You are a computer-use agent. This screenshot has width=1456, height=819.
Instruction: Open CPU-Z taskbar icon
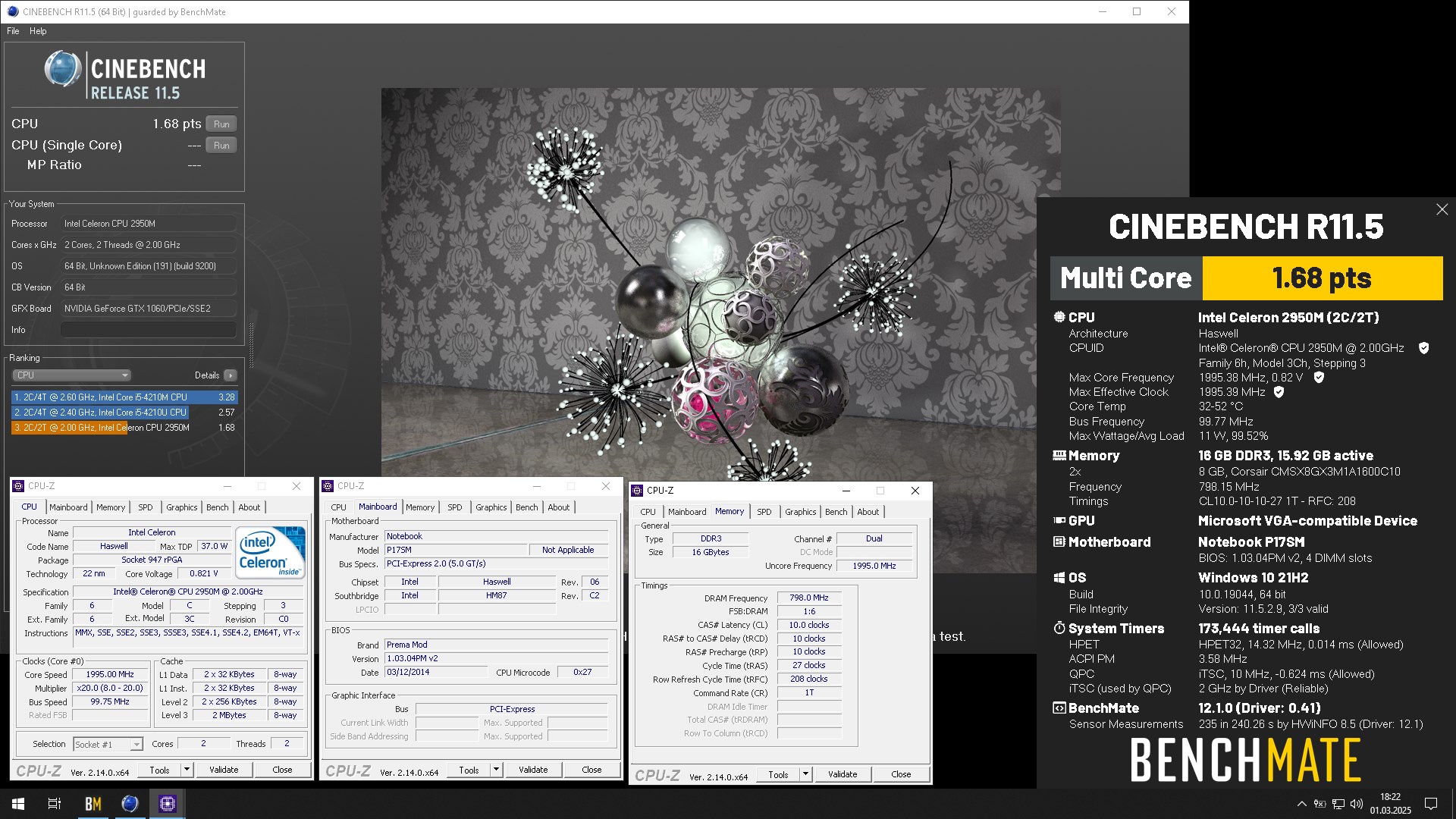click(x=167, y=804)
